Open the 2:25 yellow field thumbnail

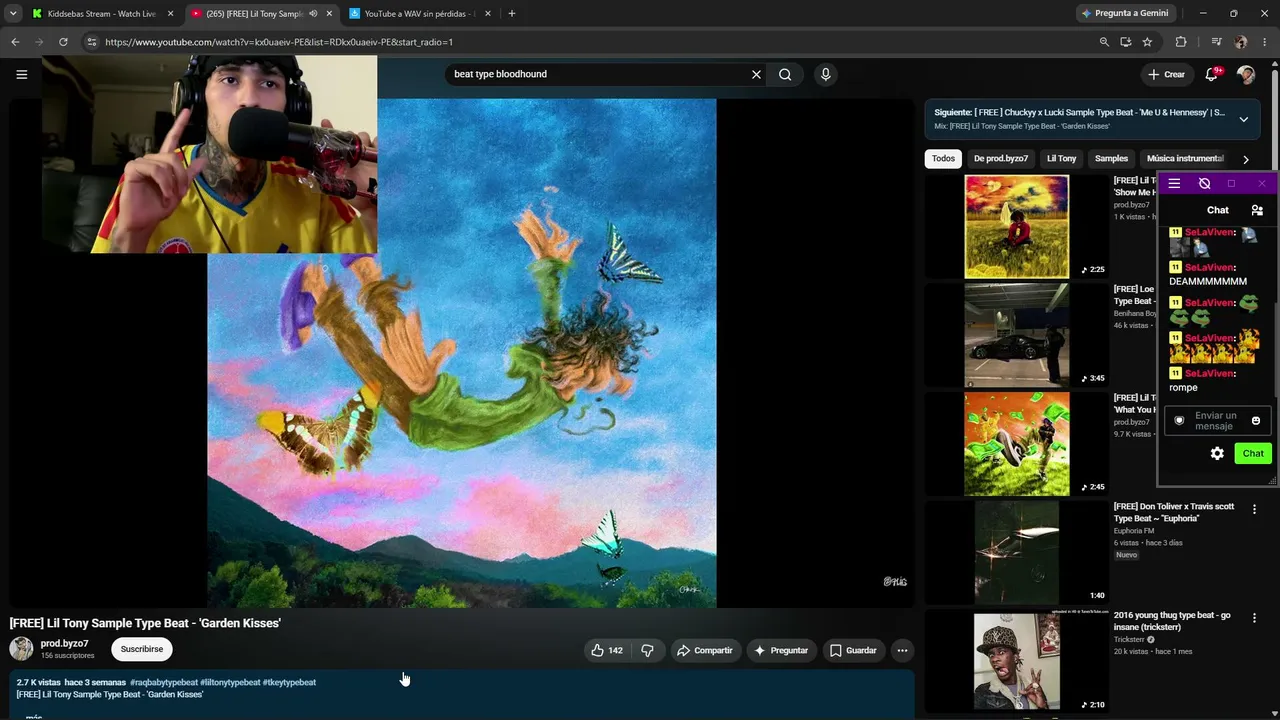click(x=1016, y=227)
